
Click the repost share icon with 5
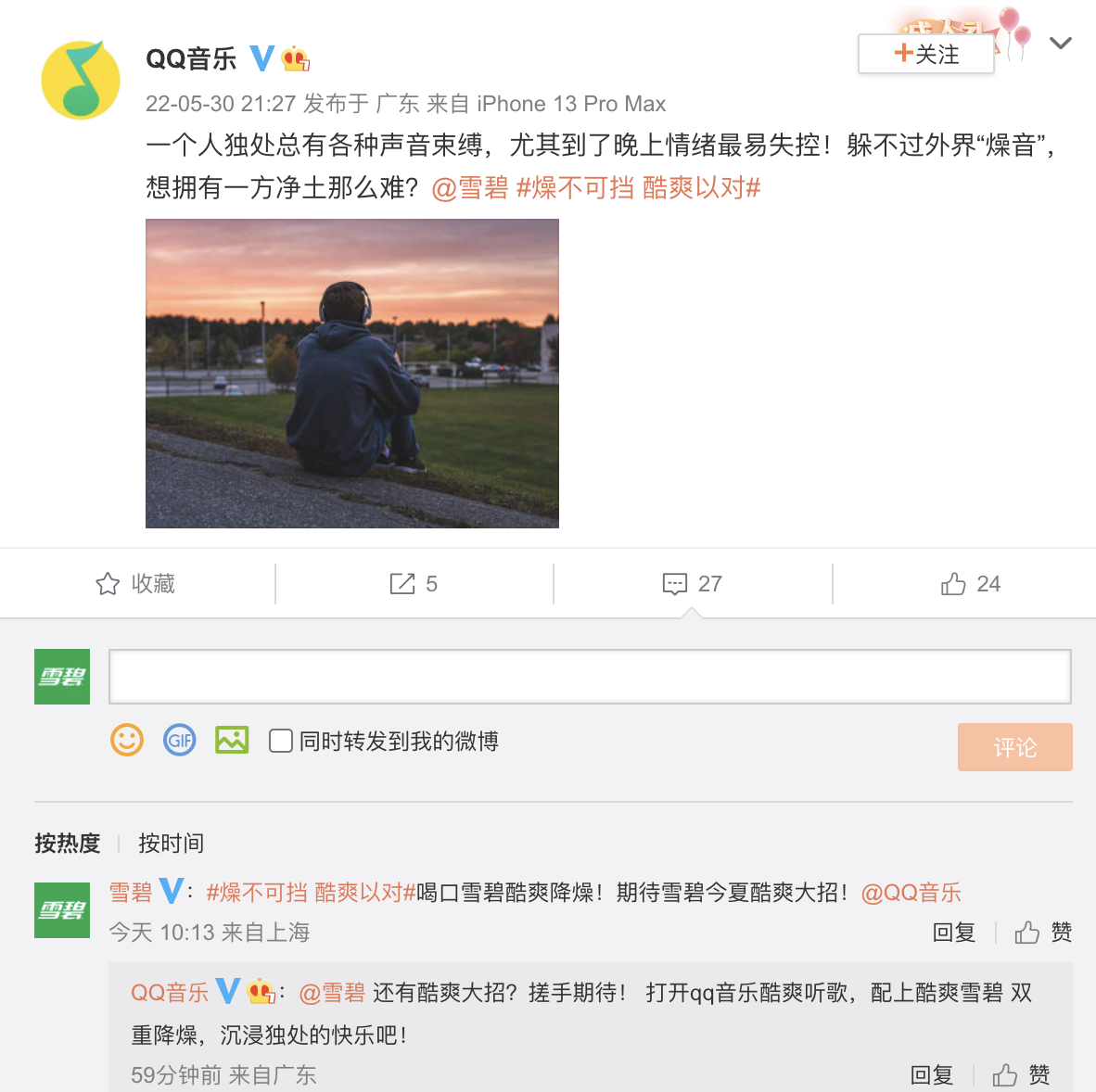tap(401, 583)
